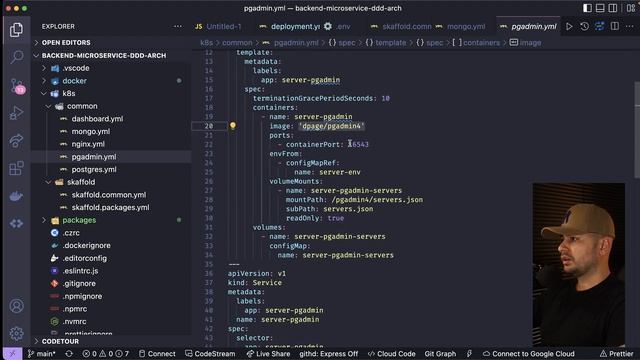Click the common breadcrumb segment
Screen dimensions: 640x360
pyautogui.click(x=237, y=42)
